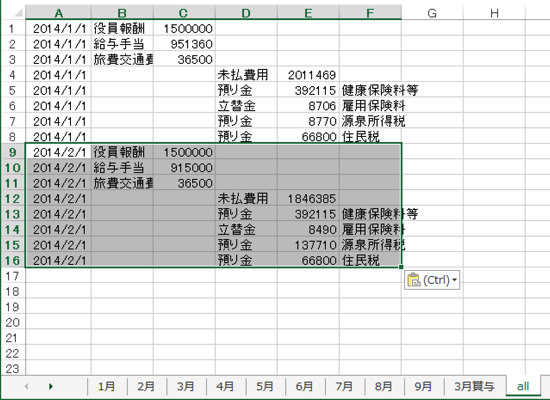This screenshot has width=550, height=400.
Task: Click cell with value 8706
Action: (x=308, y=106)
